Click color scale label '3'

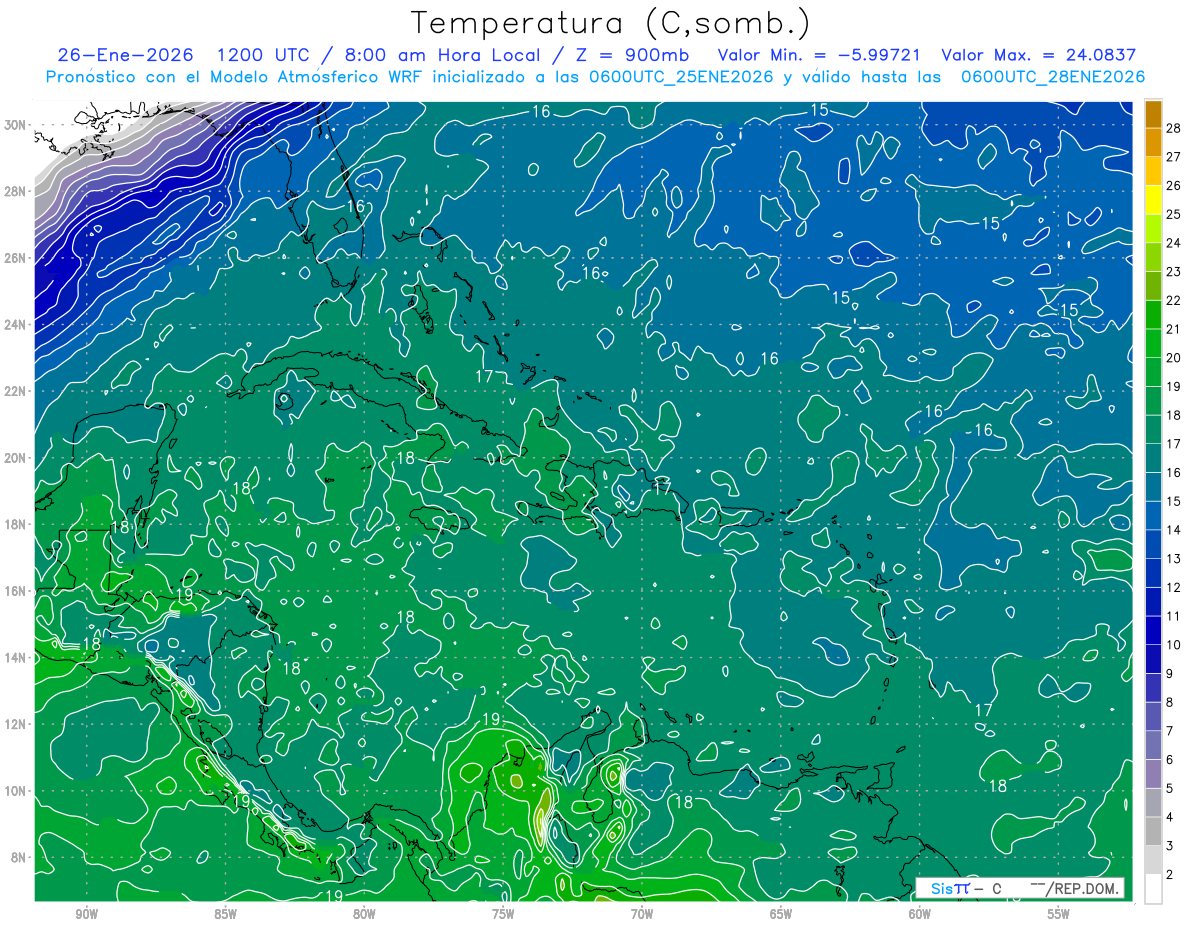[x=1170, y=846]
